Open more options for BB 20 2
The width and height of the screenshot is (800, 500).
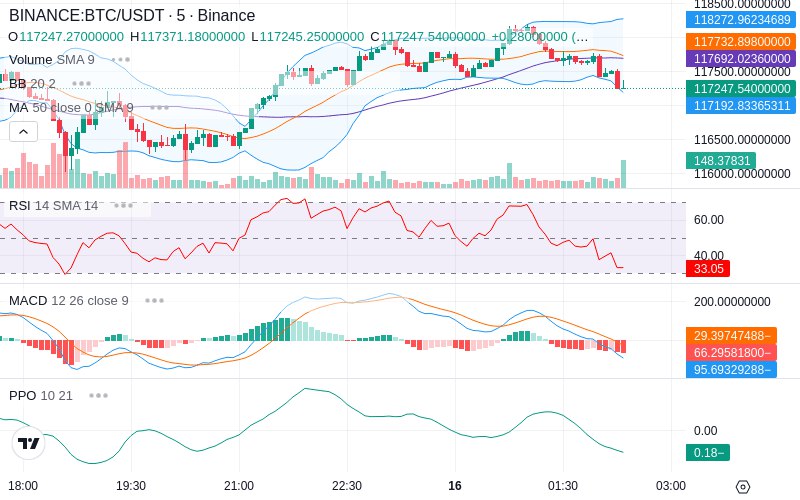[x=82, y=84]
